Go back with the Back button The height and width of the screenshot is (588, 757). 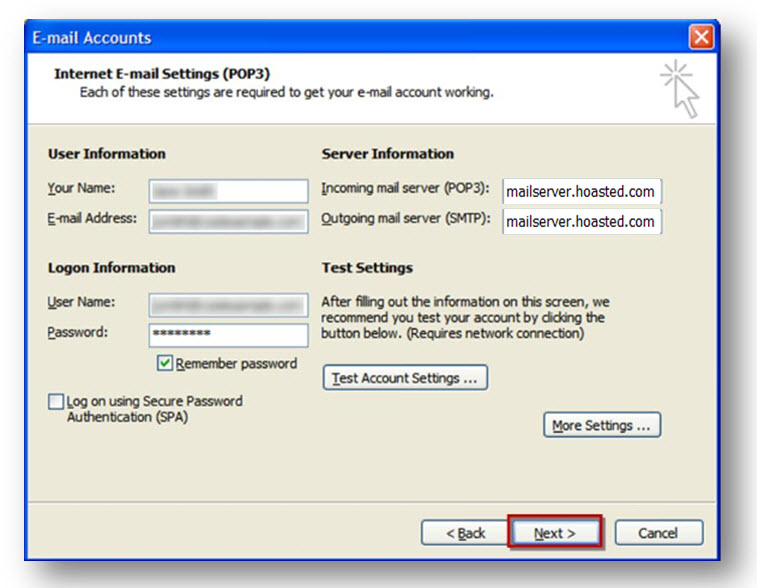[x=464, y=533]
